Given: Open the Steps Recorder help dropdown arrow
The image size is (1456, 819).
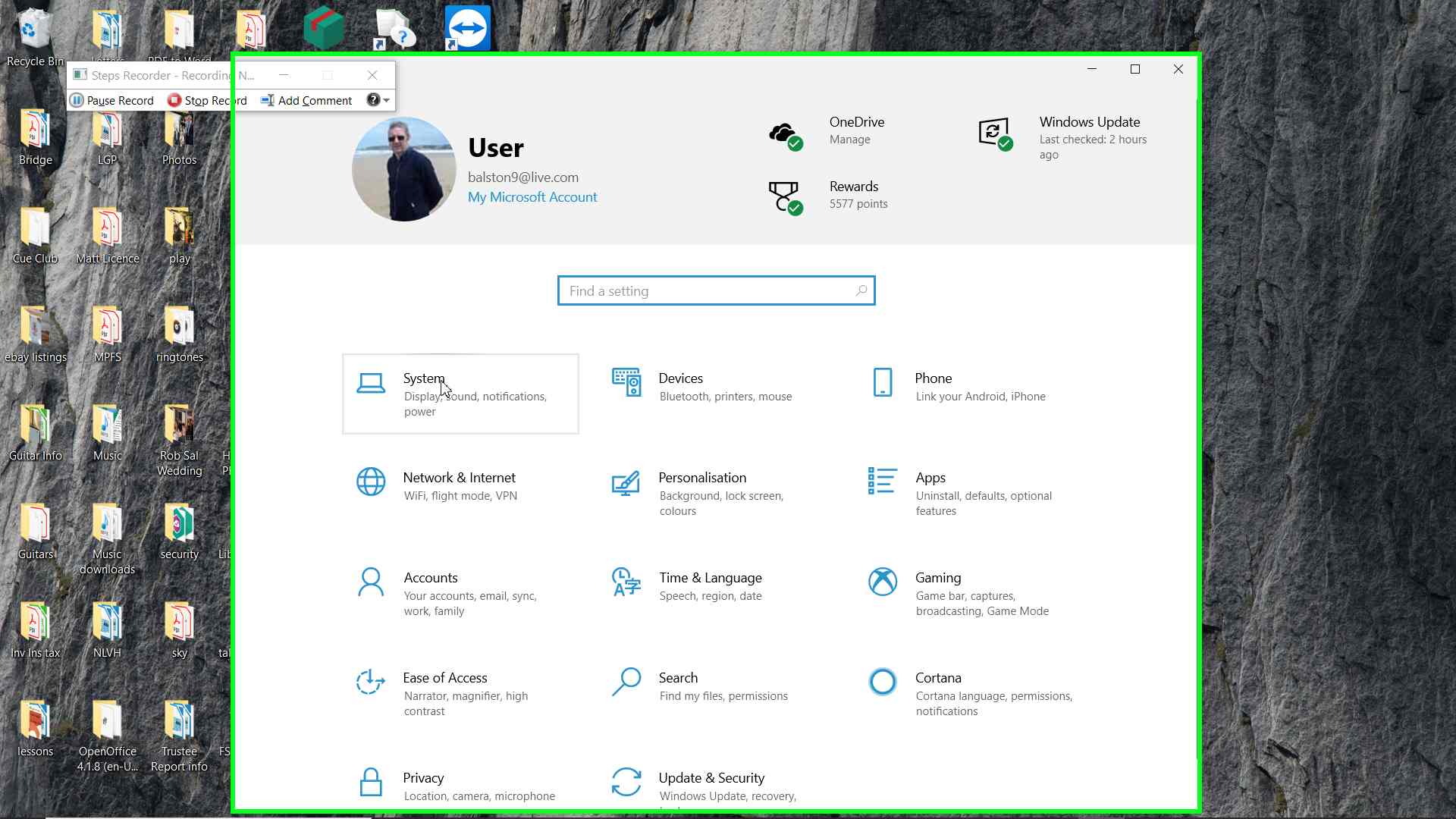Looking at the screenshot, I should coord(387,100).
